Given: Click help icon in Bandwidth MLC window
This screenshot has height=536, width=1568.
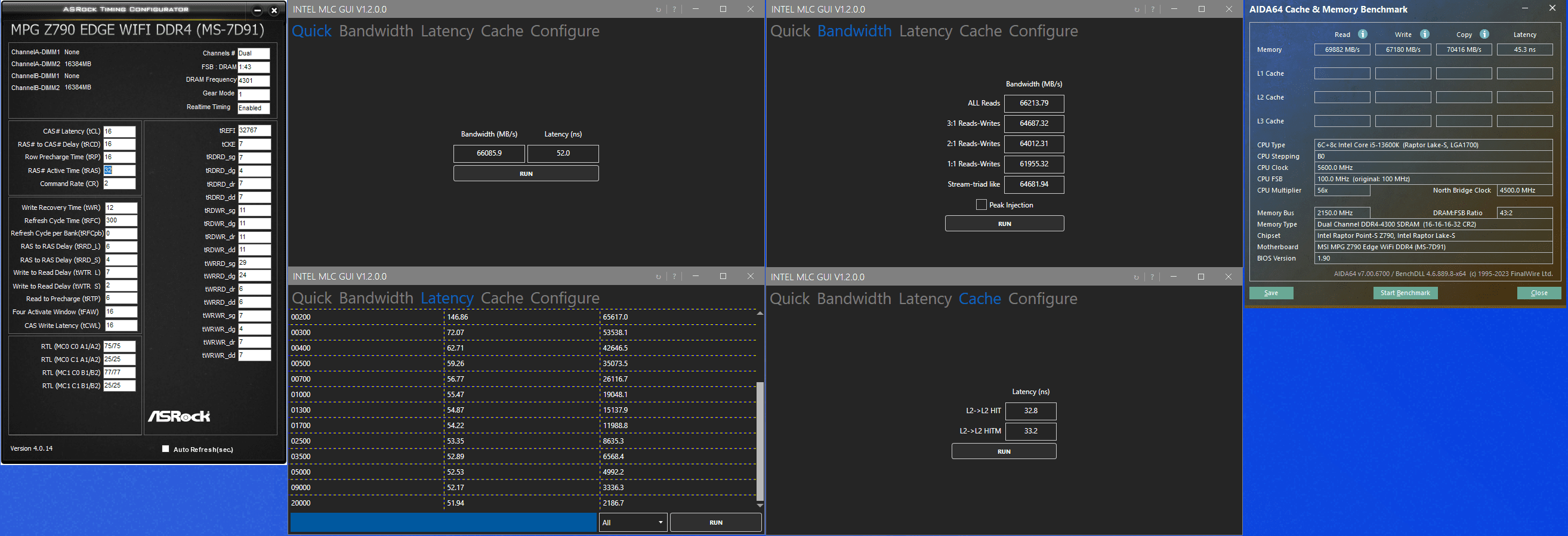Looking at the screenshot, I should click(x=1152, y=10).
